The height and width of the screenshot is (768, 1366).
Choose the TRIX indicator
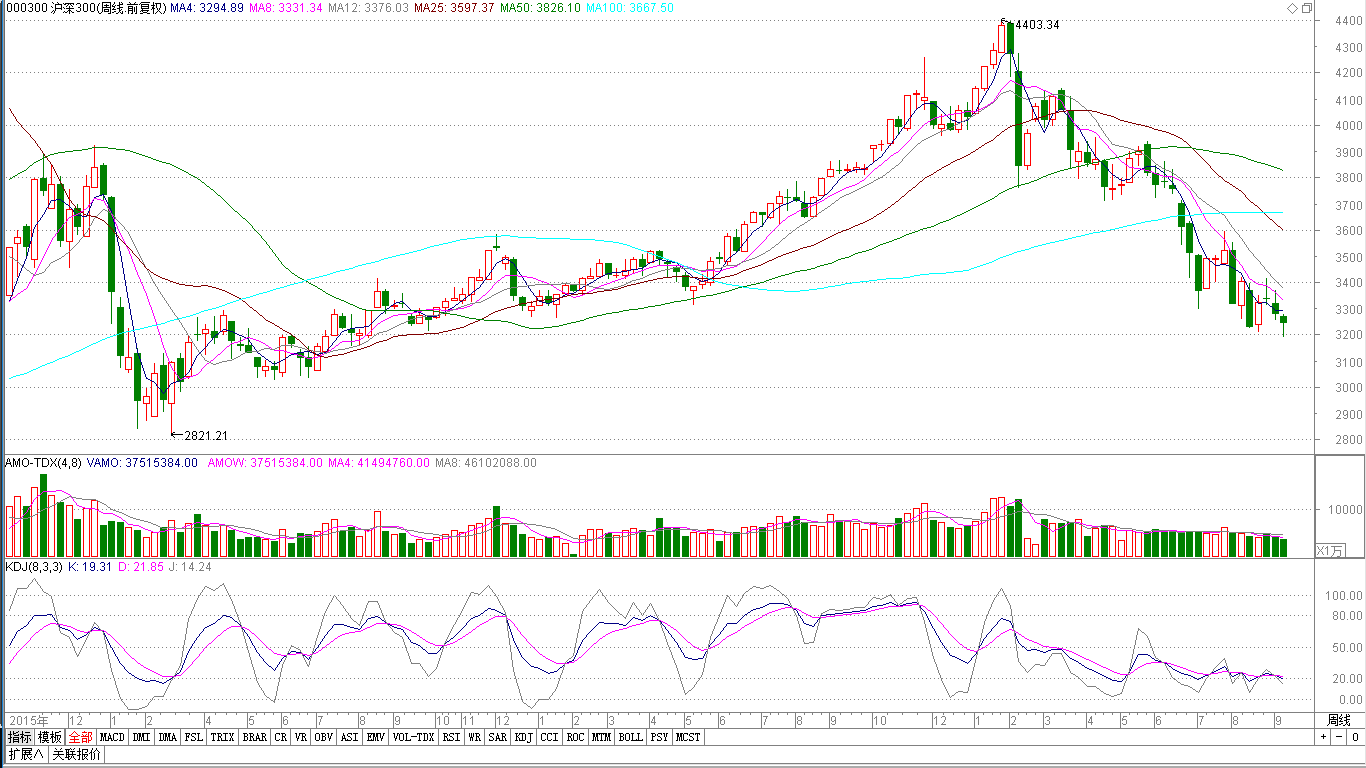click(222, 737)
